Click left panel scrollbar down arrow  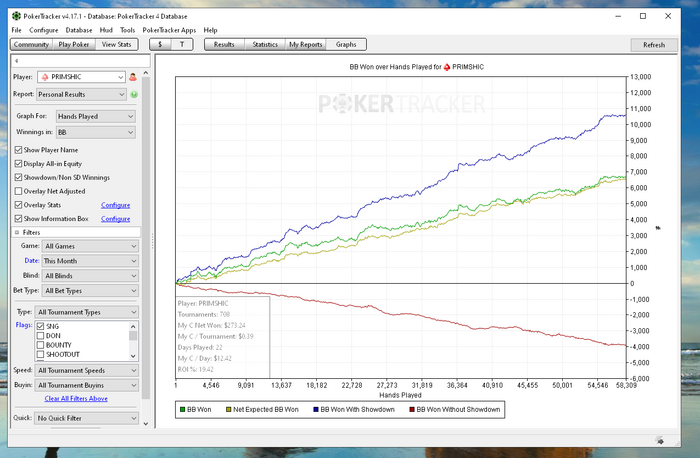point(146,424)
